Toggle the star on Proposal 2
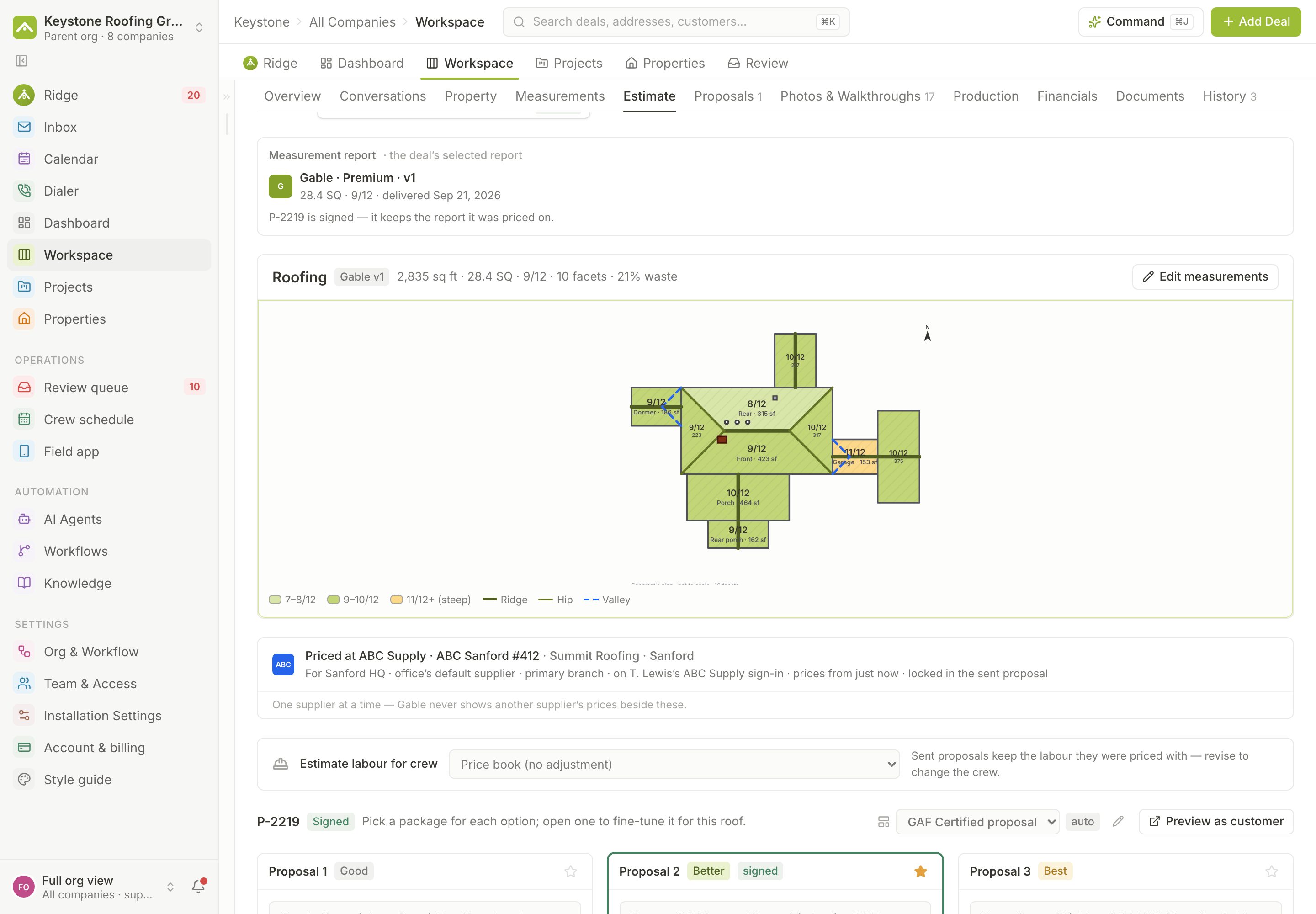Viewport: 1316px width, 914px height. click(921, 871)
